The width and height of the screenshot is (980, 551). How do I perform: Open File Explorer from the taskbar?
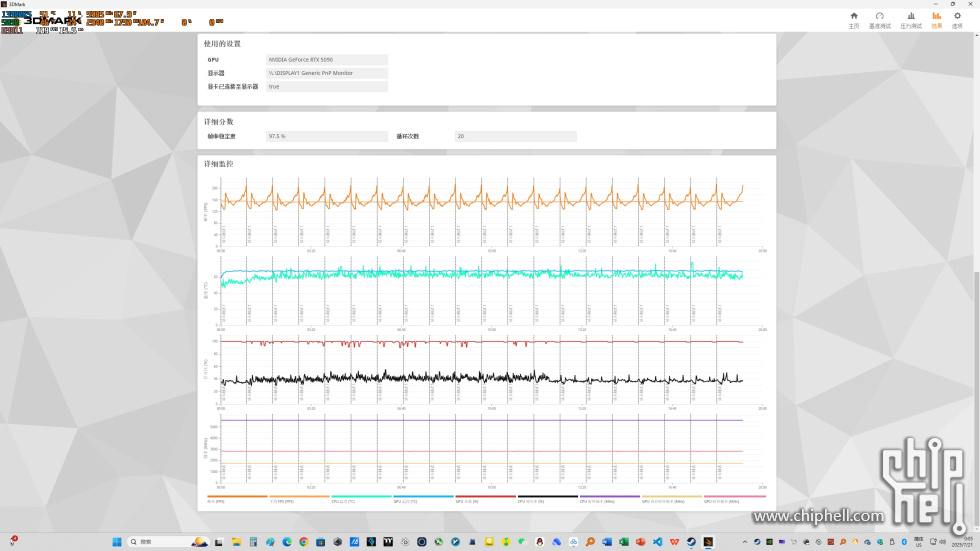coord(236,542)
